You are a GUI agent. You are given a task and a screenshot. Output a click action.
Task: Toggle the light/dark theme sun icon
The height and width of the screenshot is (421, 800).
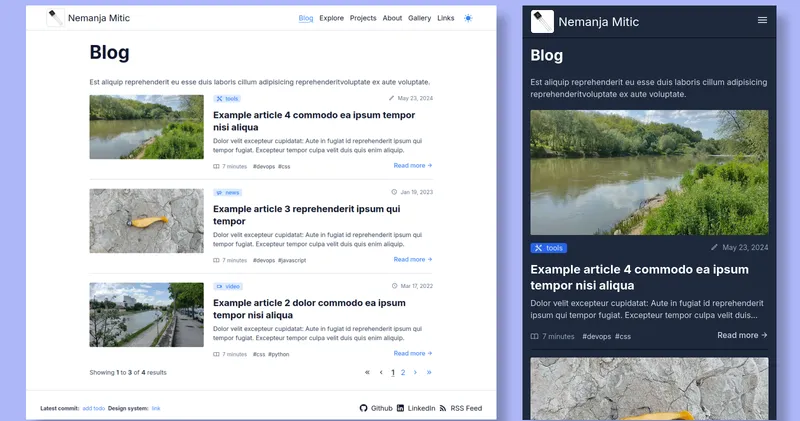[468, 18]
